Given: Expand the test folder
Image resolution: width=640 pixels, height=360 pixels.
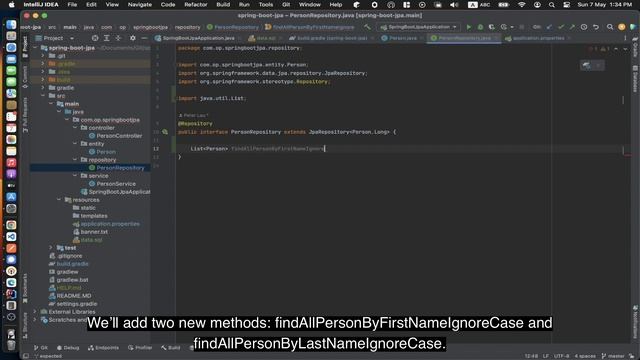Looking at the screenshot, I should (x=51, y=248).
